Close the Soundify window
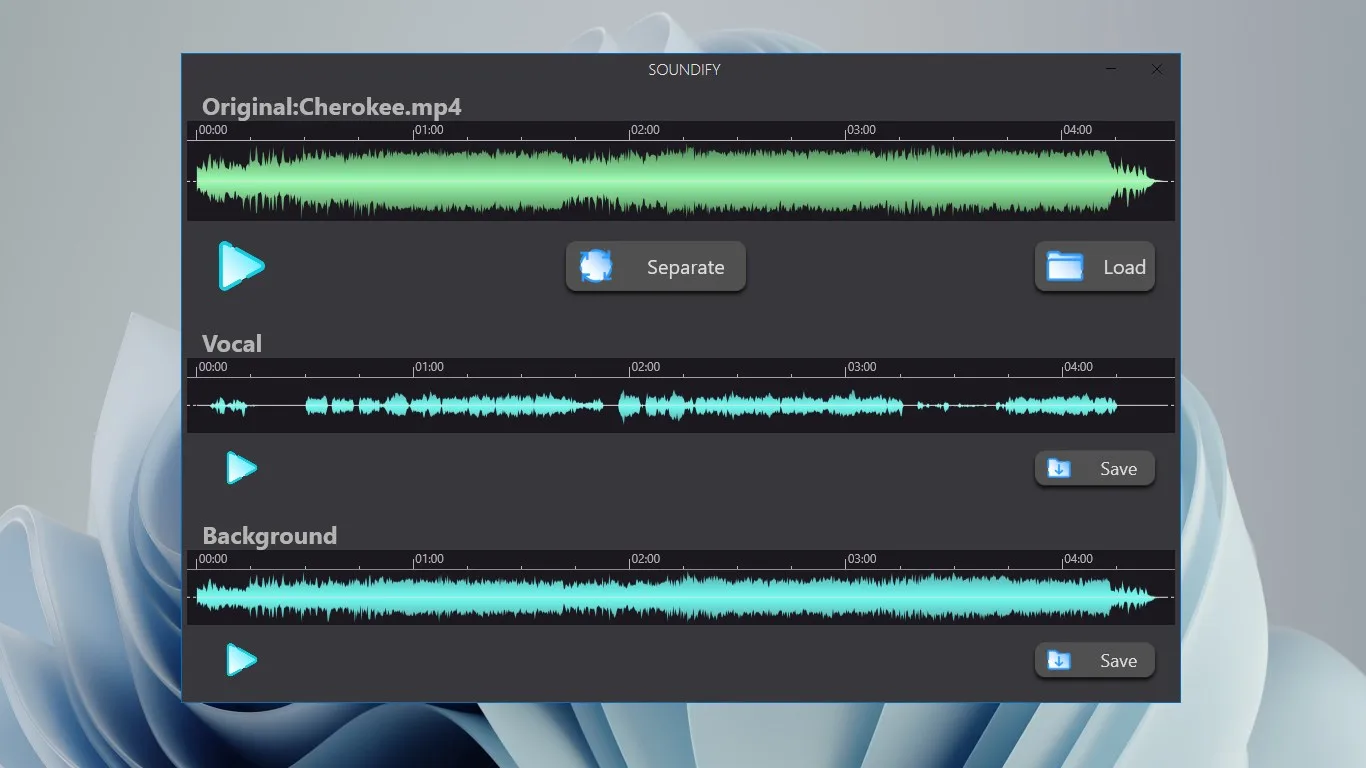This screenshot has height=768, width=1366. (x=1157, y=69)
